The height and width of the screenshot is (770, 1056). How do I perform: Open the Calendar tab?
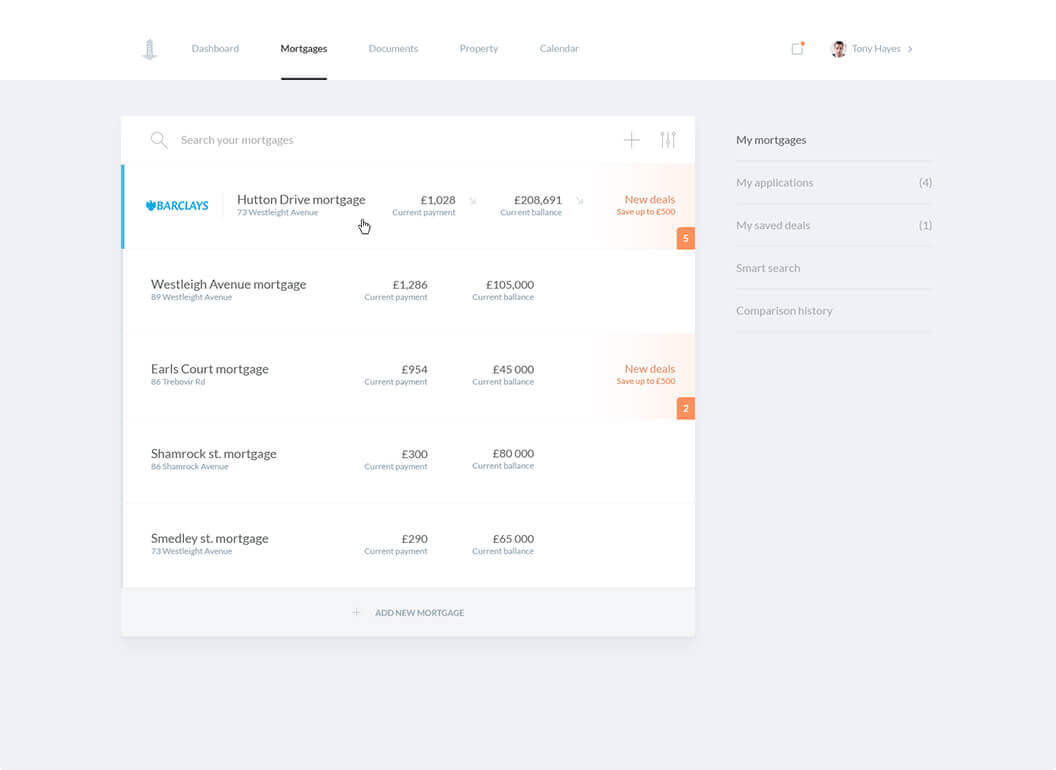[x=559, y=48]
